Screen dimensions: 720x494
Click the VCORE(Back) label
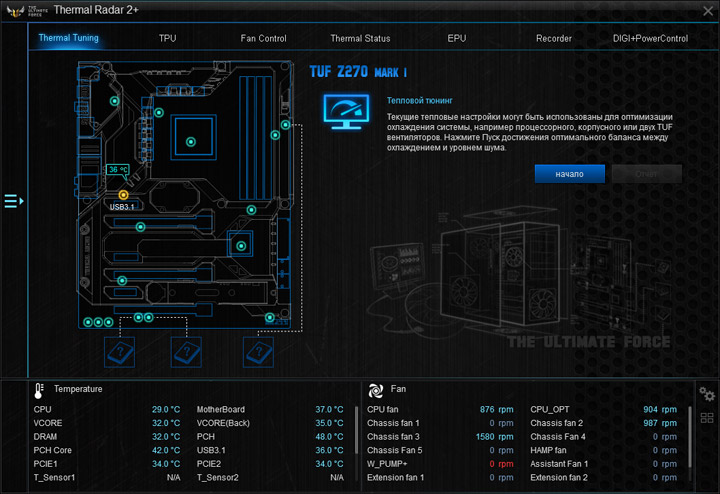coord(223,423)
